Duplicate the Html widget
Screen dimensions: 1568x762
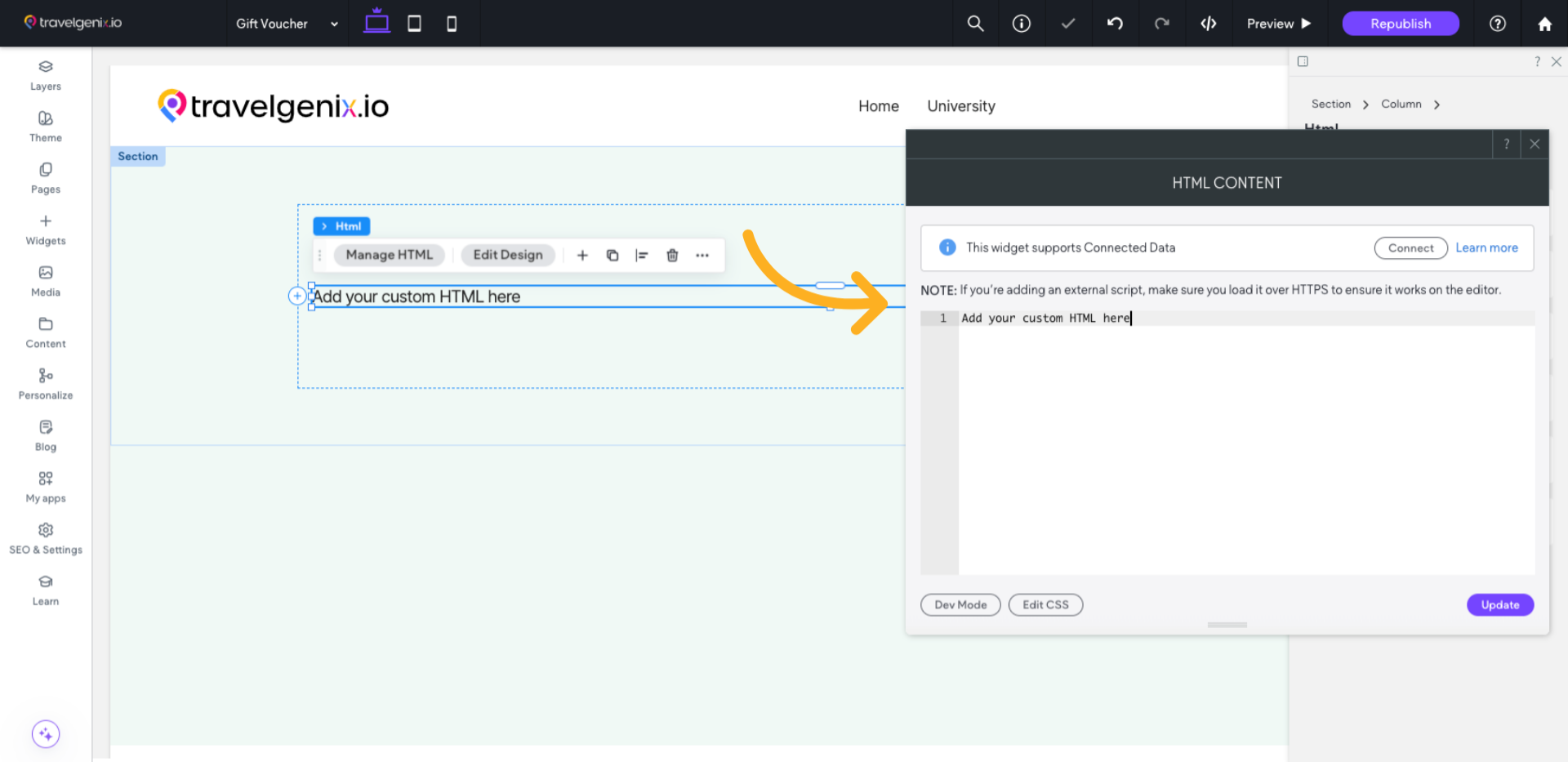612,255
